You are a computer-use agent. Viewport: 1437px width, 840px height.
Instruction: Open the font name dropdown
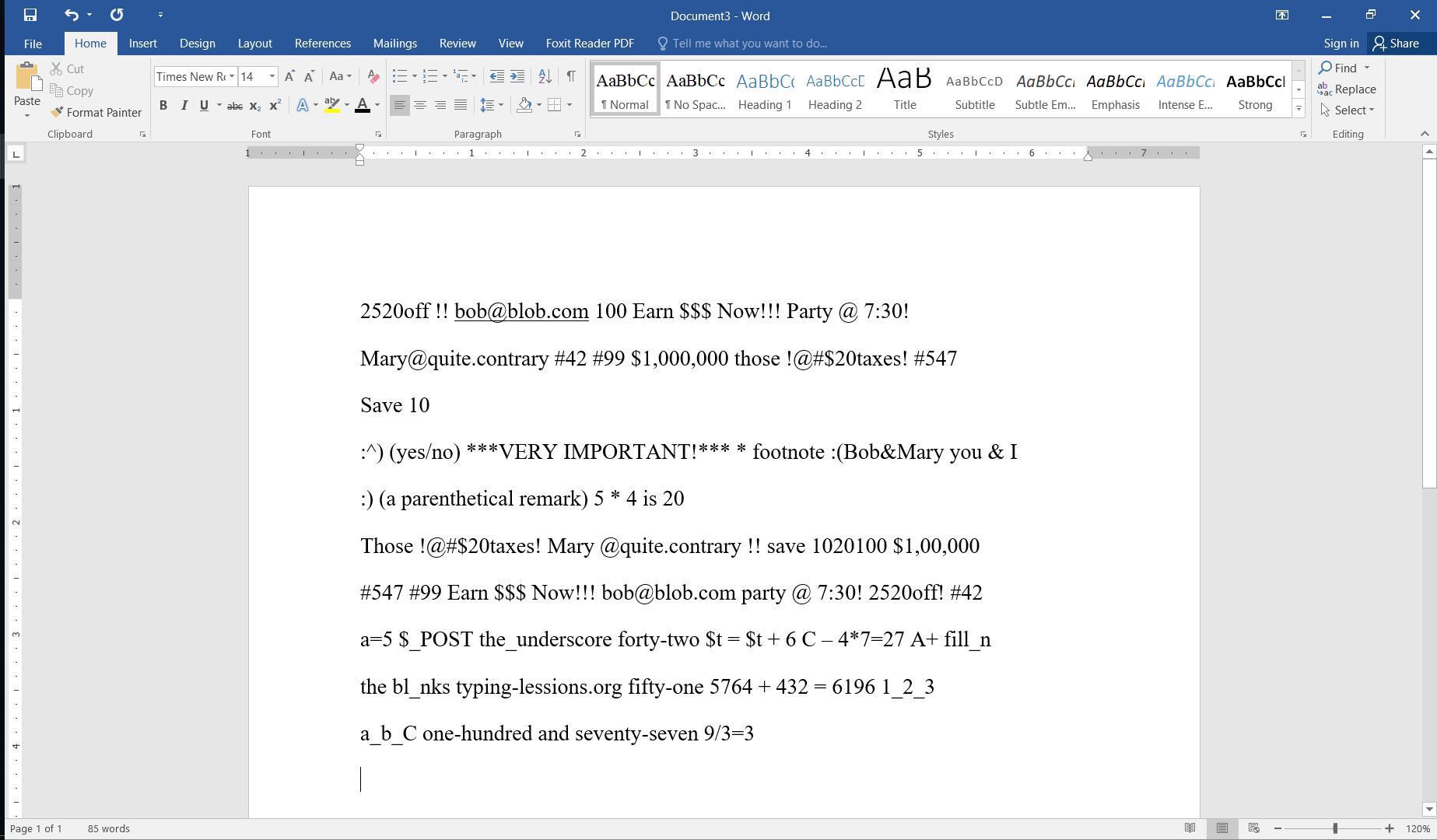[232, 76]
